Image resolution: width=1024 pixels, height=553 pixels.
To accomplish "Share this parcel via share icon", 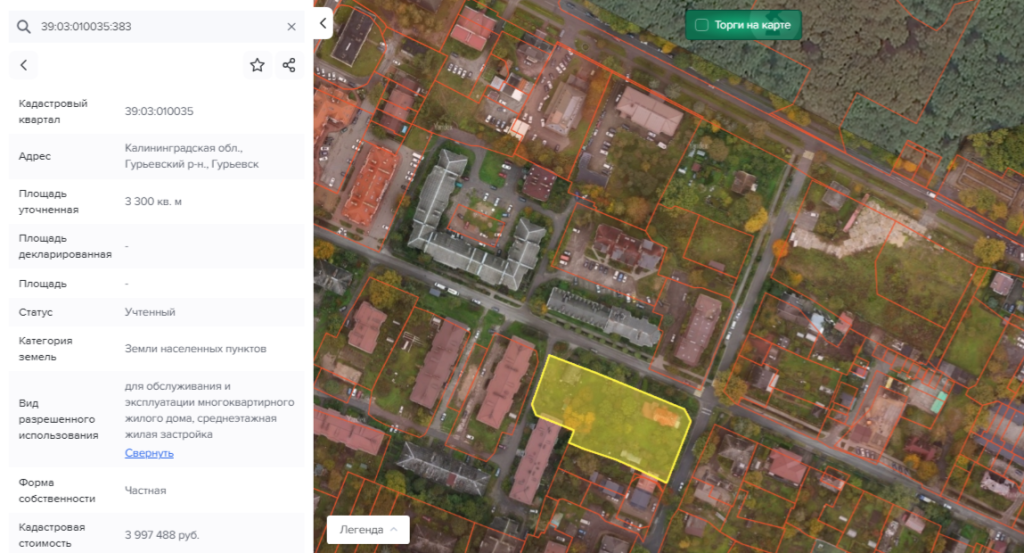I will pyautogui.click(x=289, y=65).
